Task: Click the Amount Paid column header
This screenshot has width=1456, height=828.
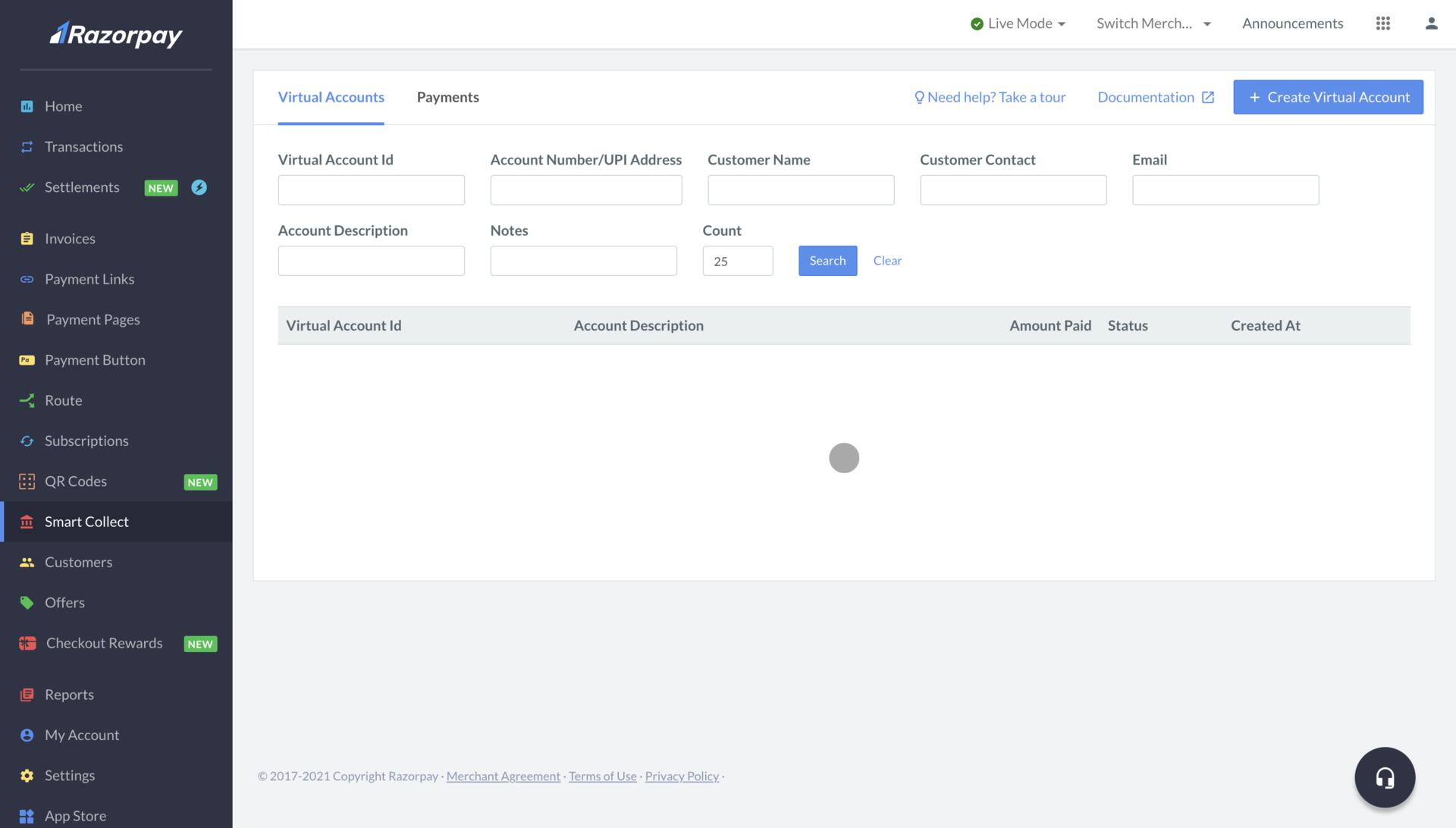Action: [1050, 326]
